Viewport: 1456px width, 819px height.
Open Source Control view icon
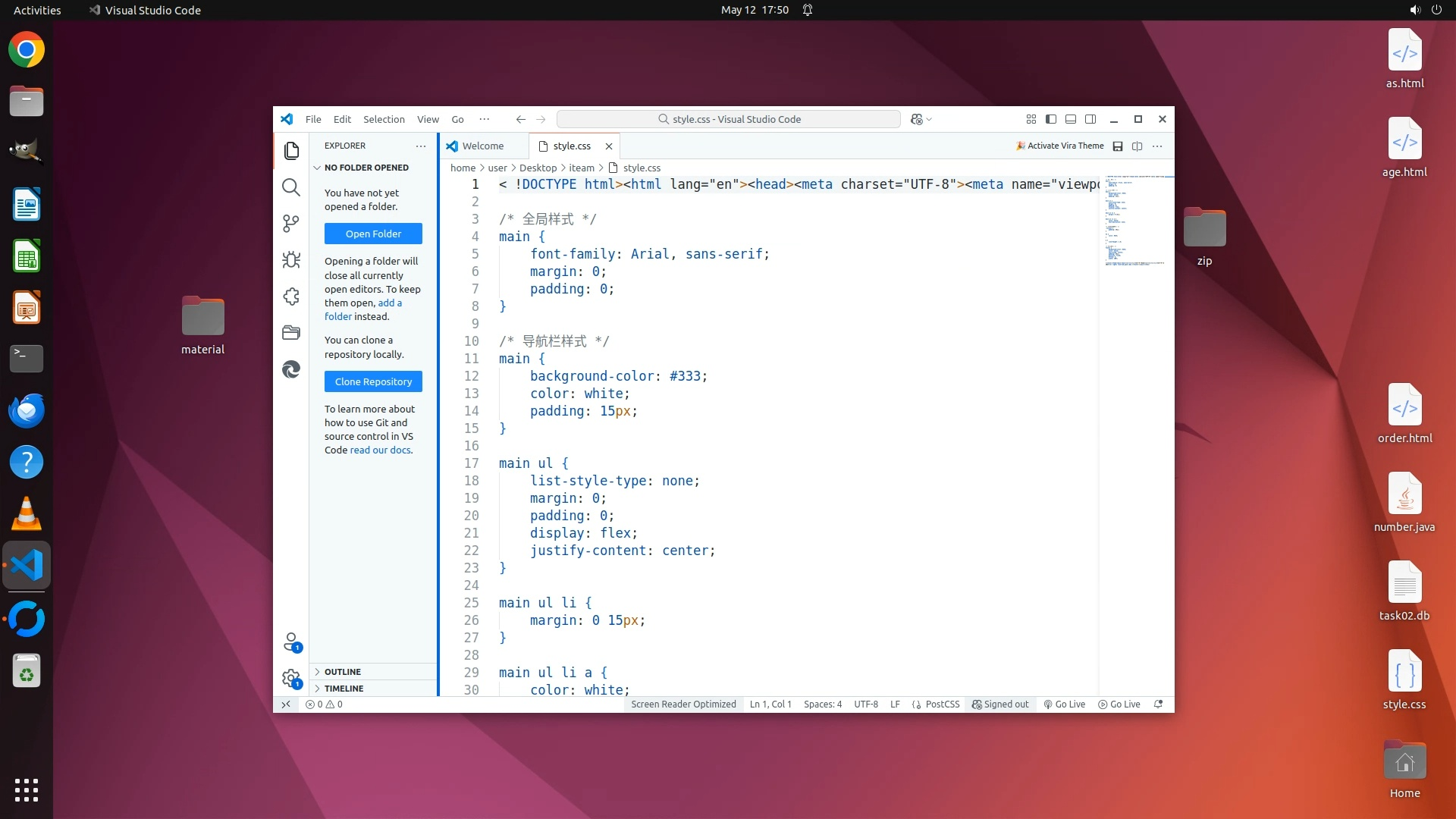click(291, 223)
